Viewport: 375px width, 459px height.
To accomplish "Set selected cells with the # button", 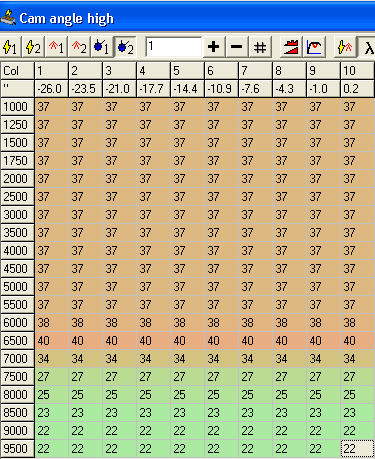I will click(260, 47).
